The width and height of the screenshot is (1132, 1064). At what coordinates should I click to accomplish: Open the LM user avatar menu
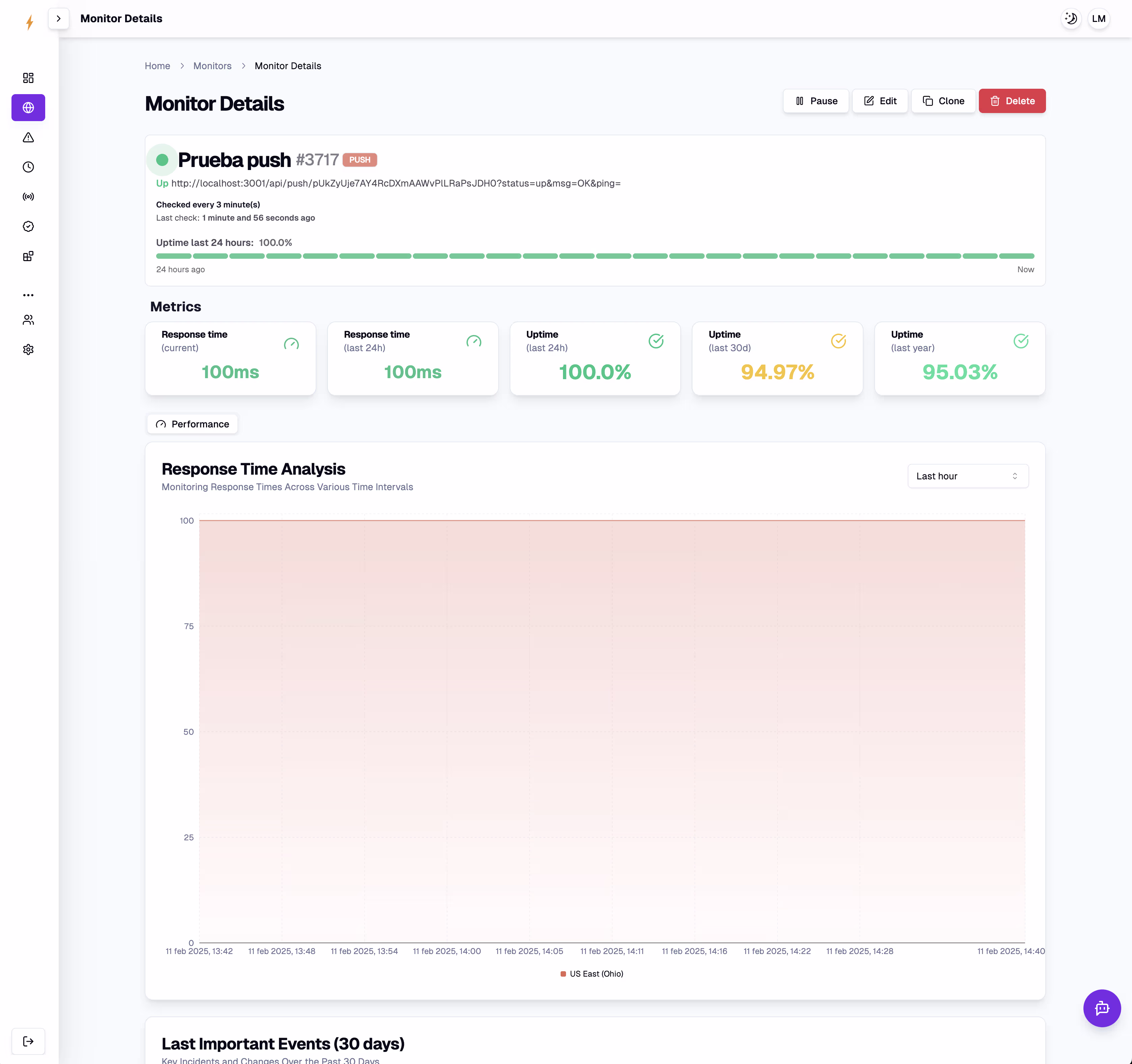pos(1098,18)
